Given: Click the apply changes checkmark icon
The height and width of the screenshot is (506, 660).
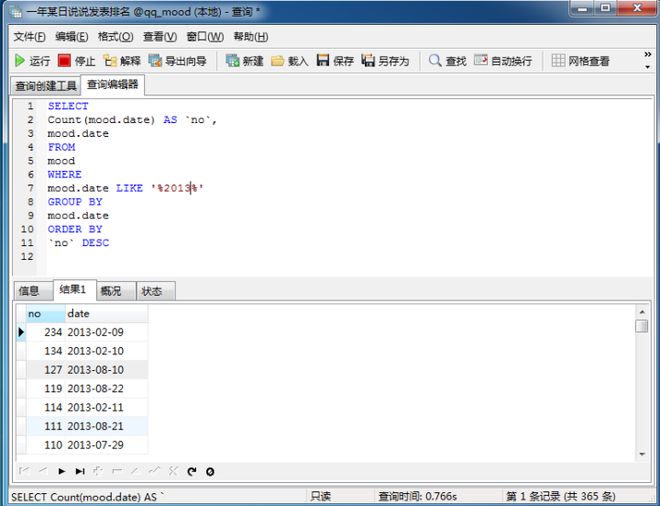Looking at the screenshot, I should tap(154, 471).
